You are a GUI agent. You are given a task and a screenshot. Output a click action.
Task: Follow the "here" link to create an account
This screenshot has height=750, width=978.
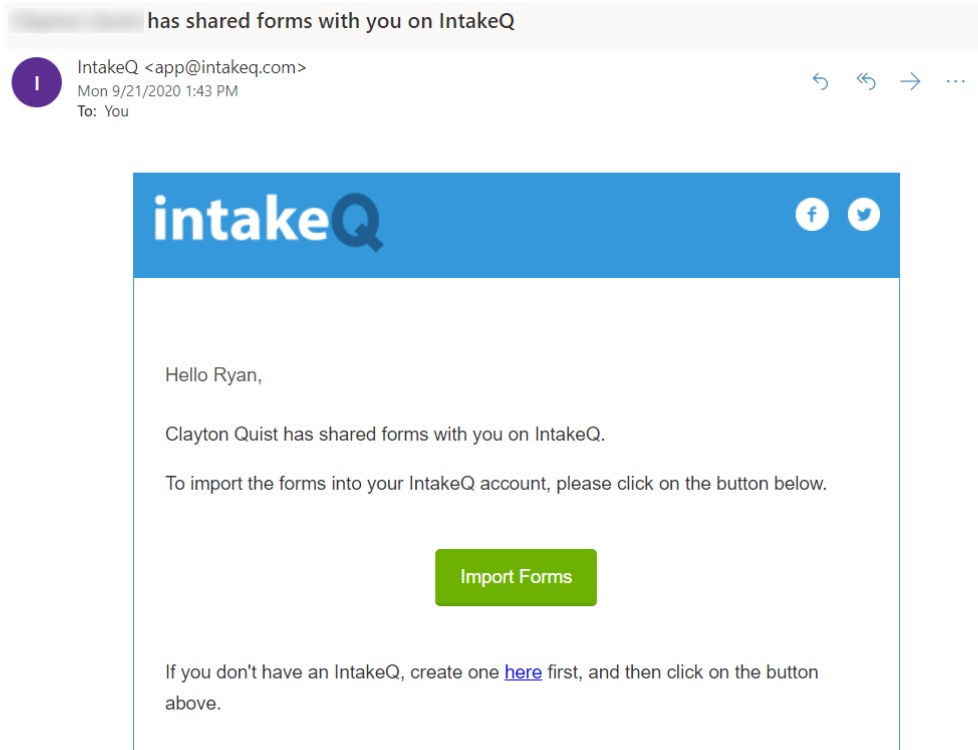(x=523, y=672)
